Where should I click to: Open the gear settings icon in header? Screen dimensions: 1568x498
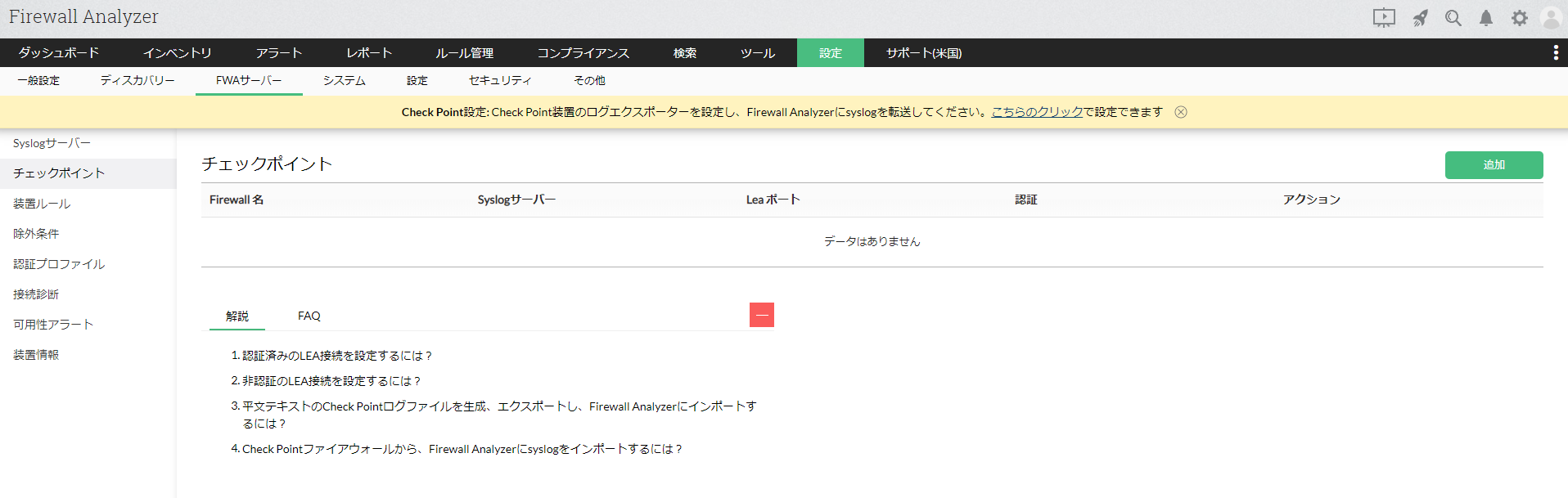tap(1520, 18)
